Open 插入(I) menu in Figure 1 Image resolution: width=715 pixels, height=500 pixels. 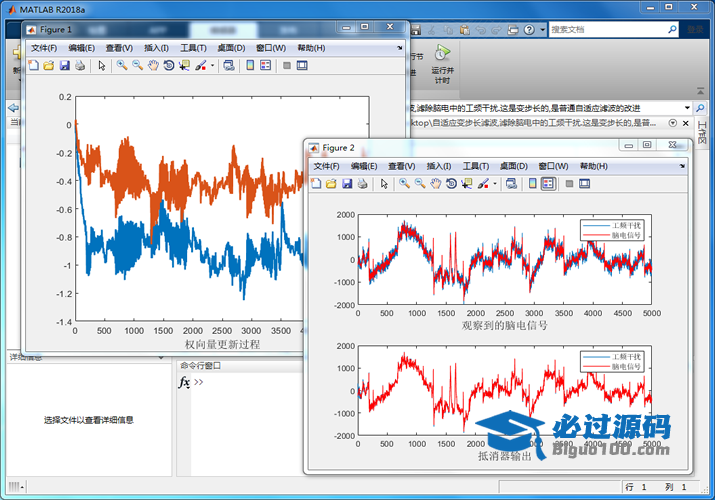156,48
